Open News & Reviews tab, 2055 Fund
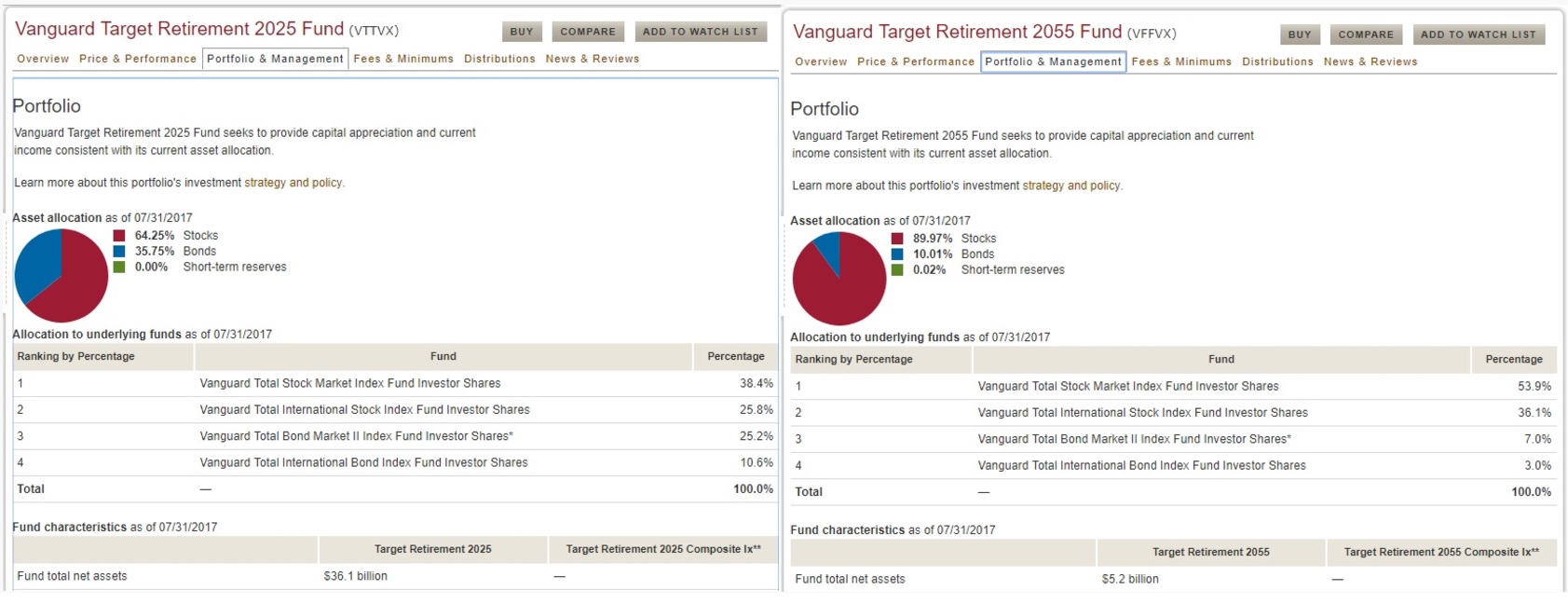Viewport: 1568px width, 604px height. click(1370, 62)
